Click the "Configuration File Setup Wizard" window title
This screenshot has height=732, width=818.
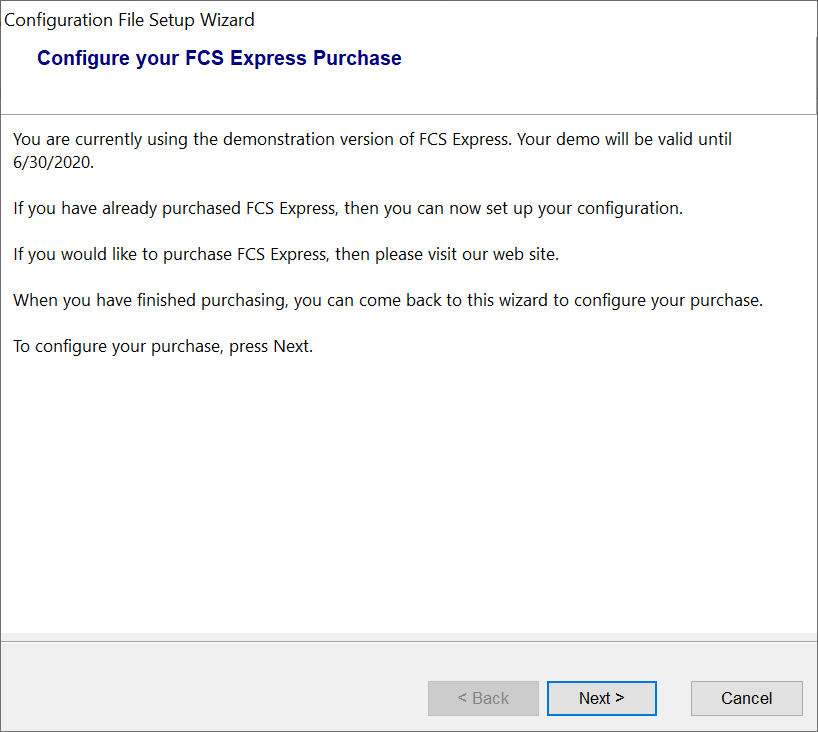coord(130,20)
